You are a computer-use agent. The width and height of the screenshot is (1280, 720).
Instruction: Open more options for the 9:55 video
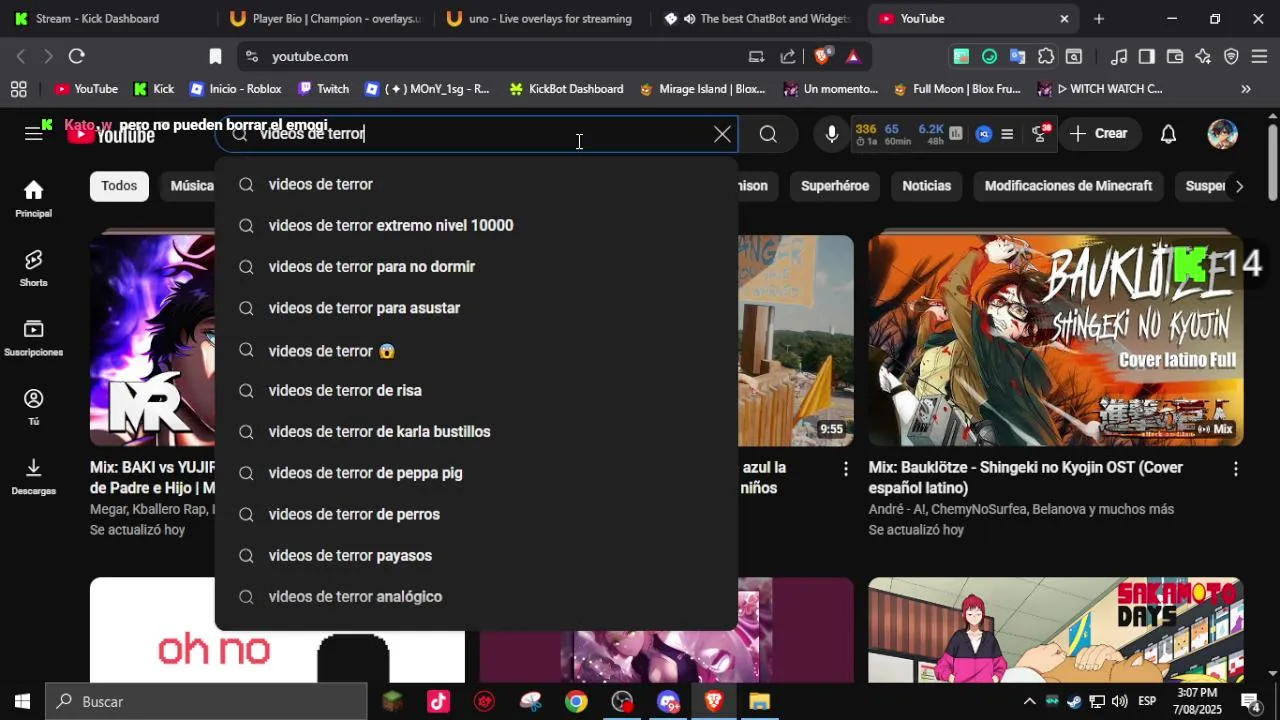click(845, 468)
